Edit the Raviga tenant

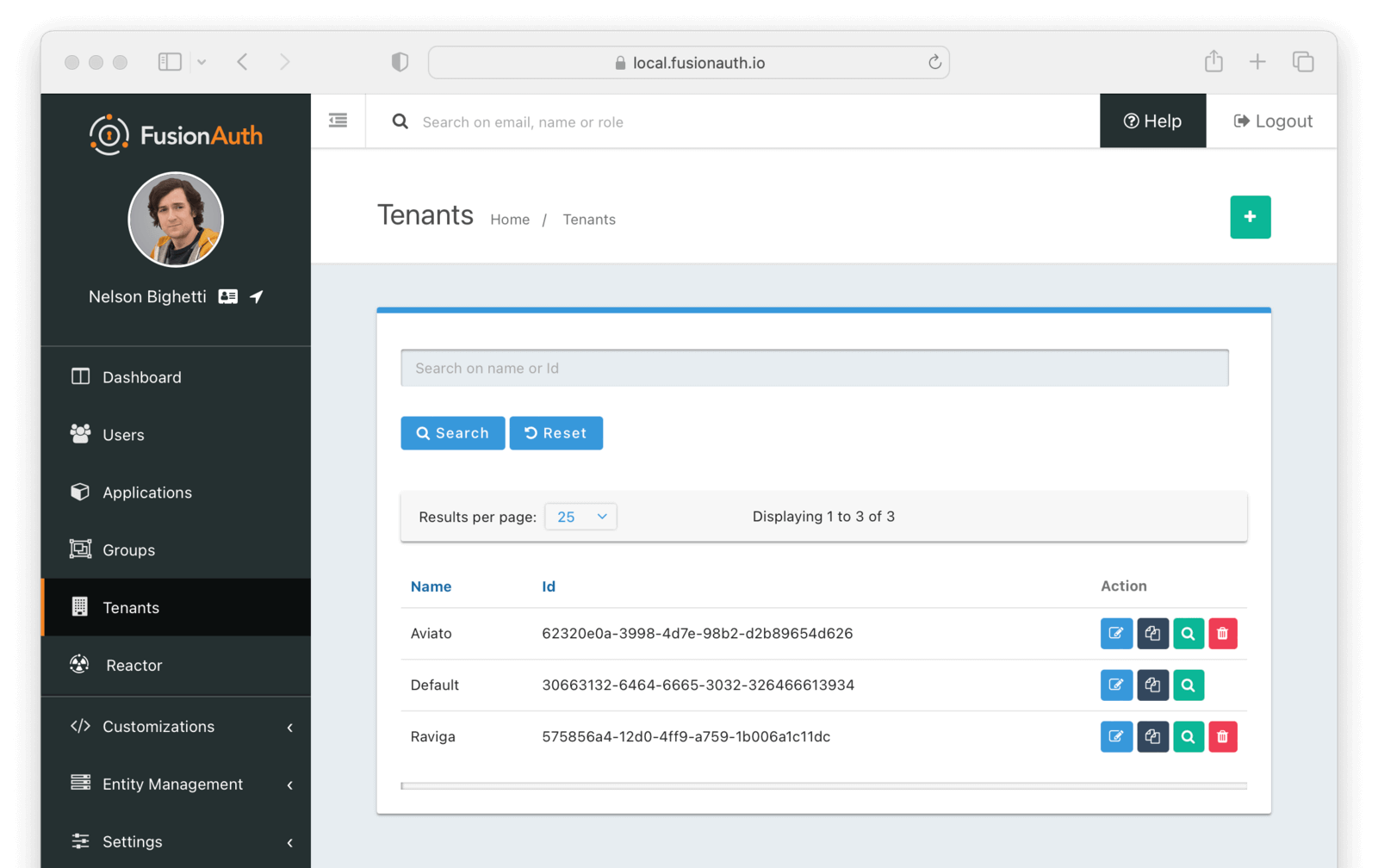pyautogui.click(x=1116, y=737)
